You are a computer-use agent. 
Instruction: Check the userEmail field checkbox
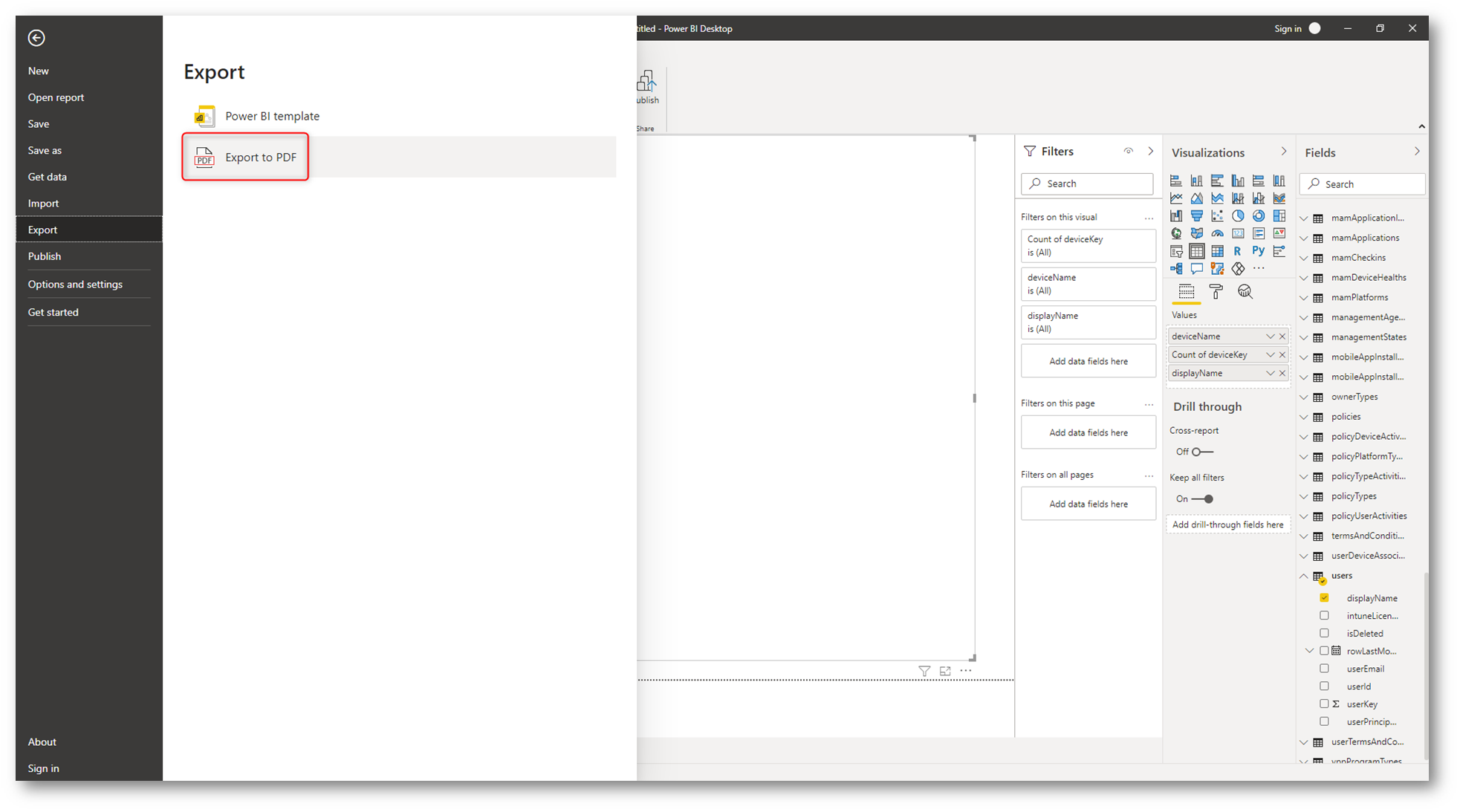point(1324,669)
